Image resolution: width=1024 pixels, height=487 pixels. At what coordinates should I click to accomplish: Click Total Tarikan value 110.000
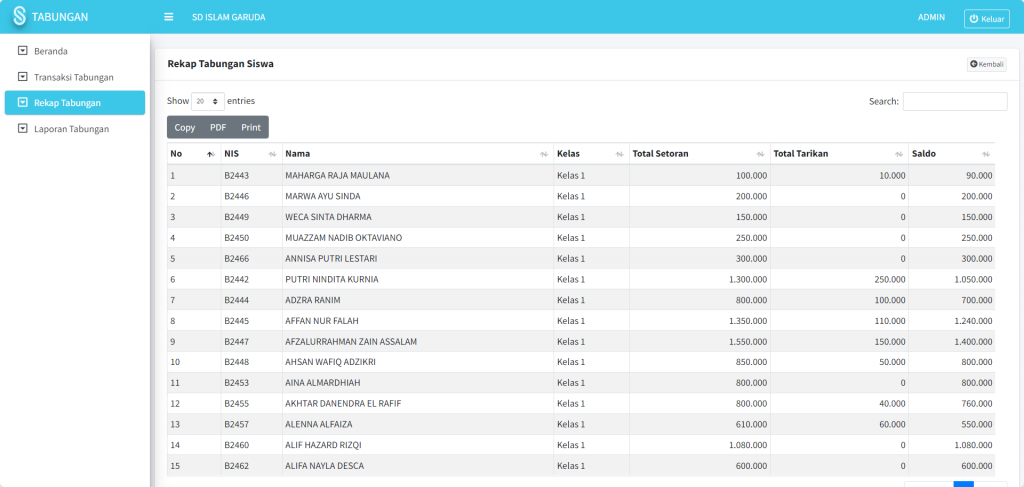(890, 321)
